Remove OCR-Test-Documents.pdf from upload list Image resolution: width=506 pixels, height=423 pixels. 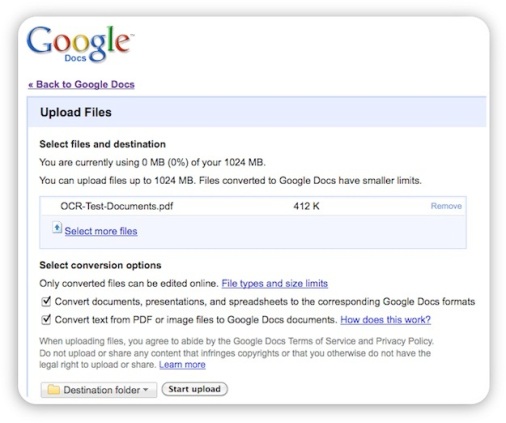(446, 206)
